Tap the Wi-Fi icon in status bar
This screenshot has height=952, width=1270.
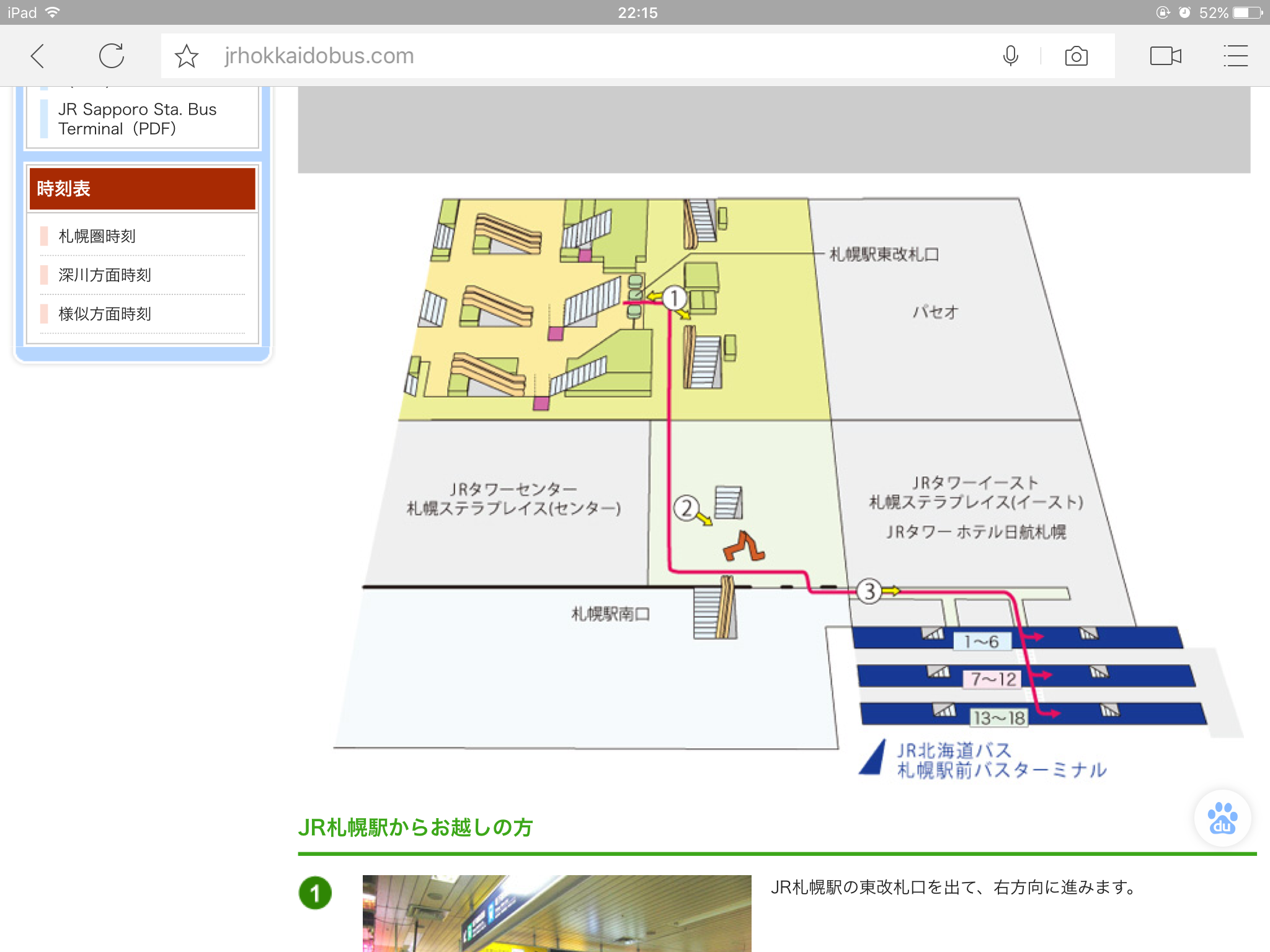53,12
